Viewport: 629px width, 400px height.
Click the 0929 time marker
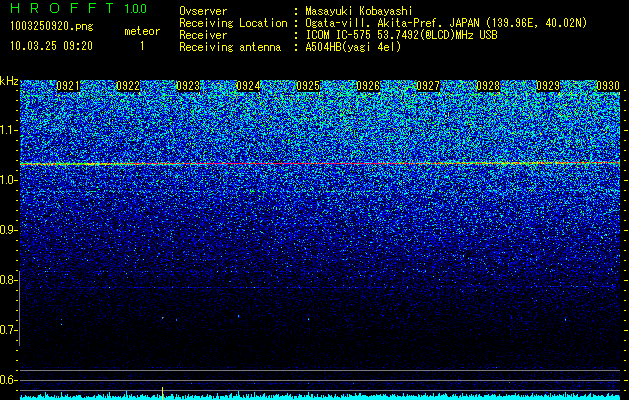coord(548,86)
